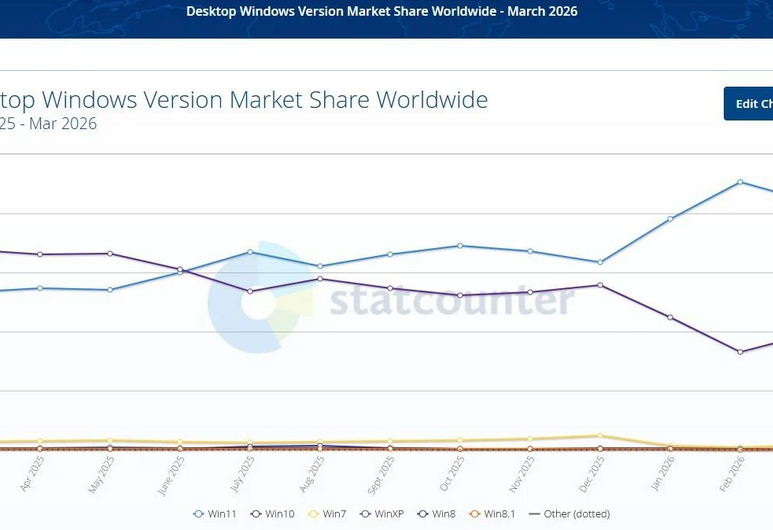
Task: Click the Win11 point for Oct 2025
Action: click(460, 245)
